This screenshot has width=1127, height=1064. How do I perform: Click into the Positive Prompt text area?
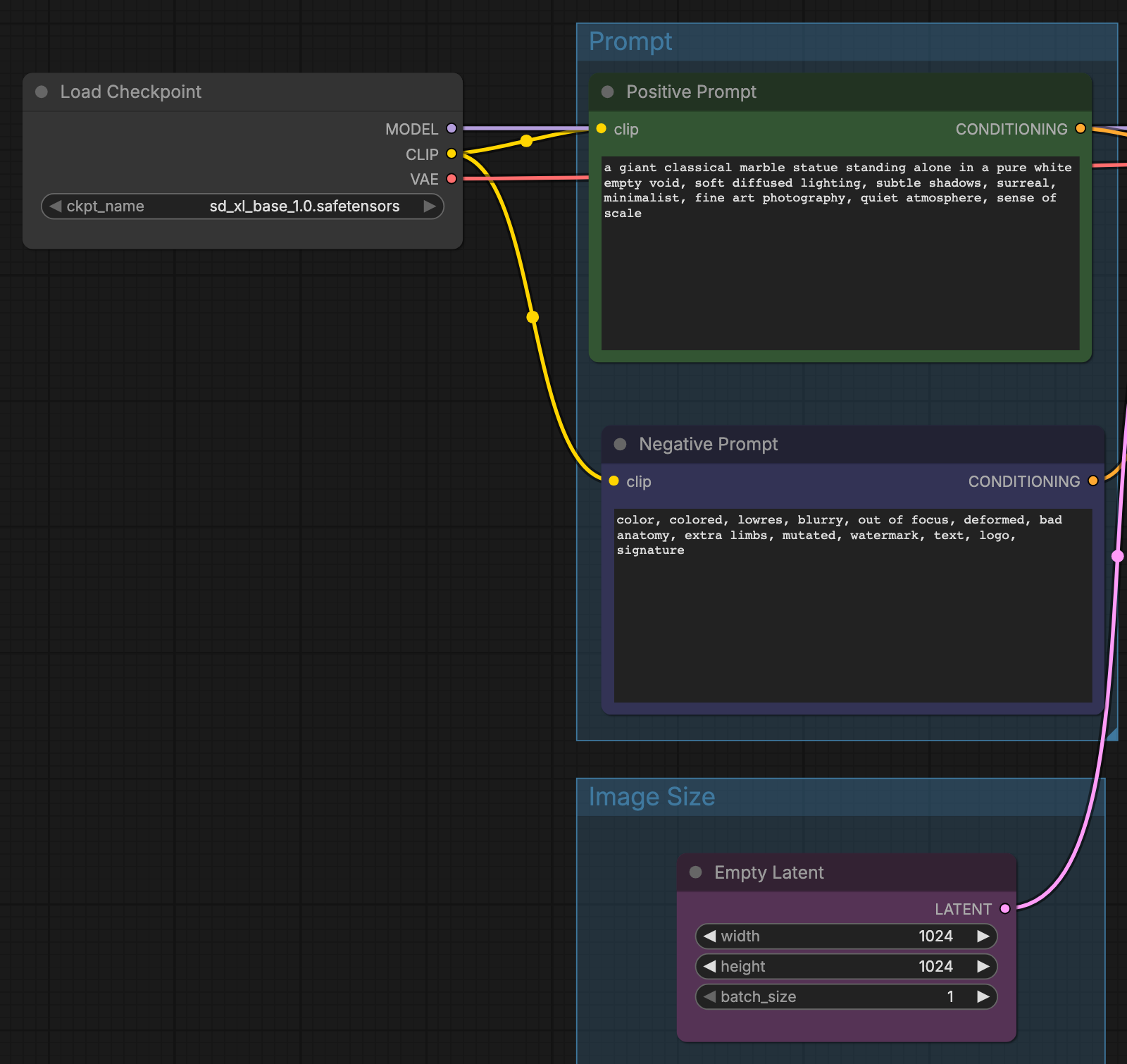click(x=840, y=253)
